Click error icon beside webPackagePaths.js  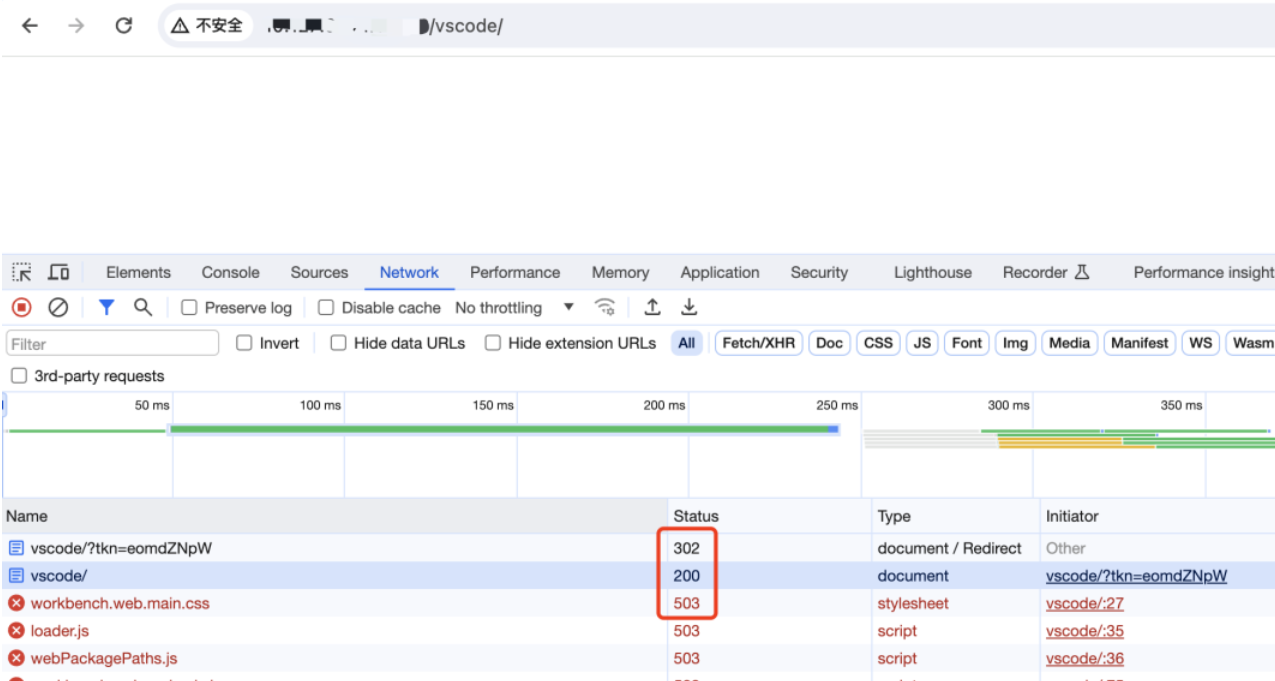(x=16, y=658)
